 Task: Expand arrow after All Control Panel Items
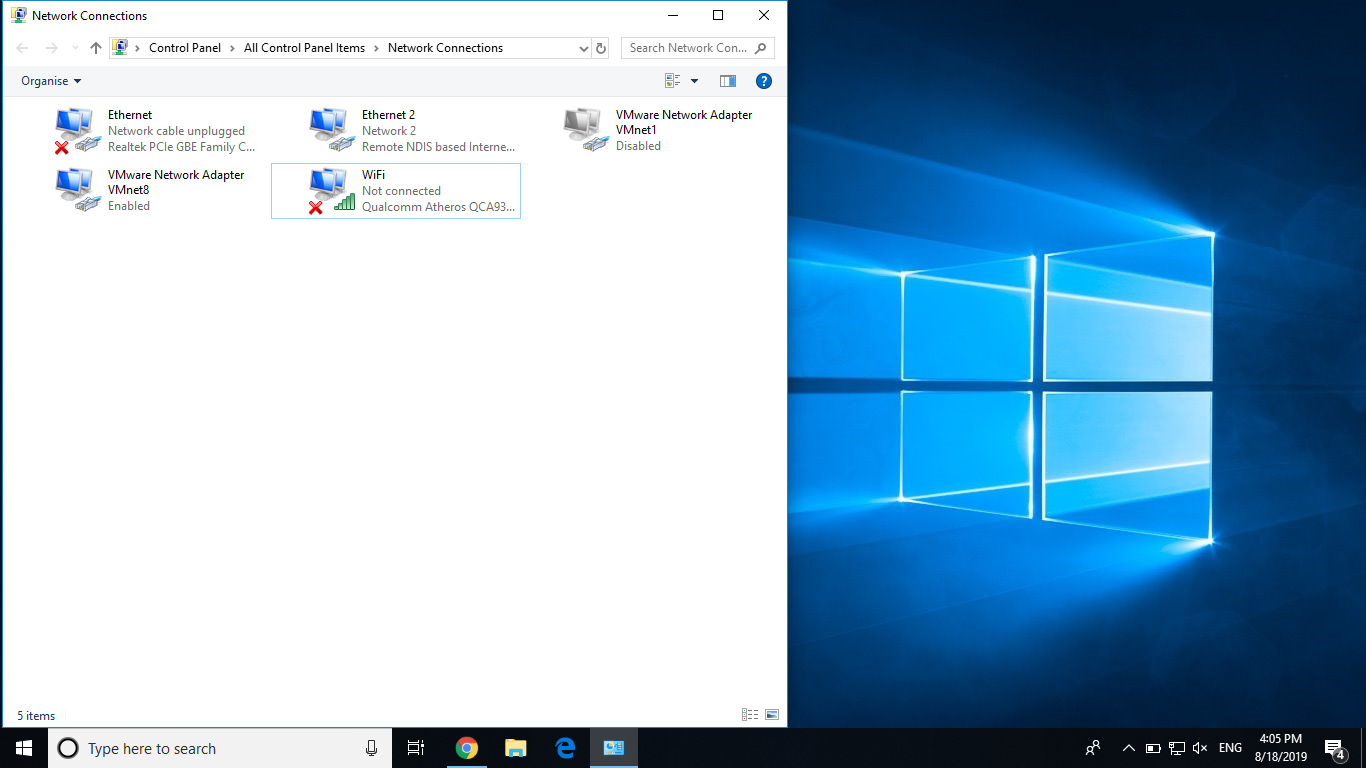click(376, 48)
